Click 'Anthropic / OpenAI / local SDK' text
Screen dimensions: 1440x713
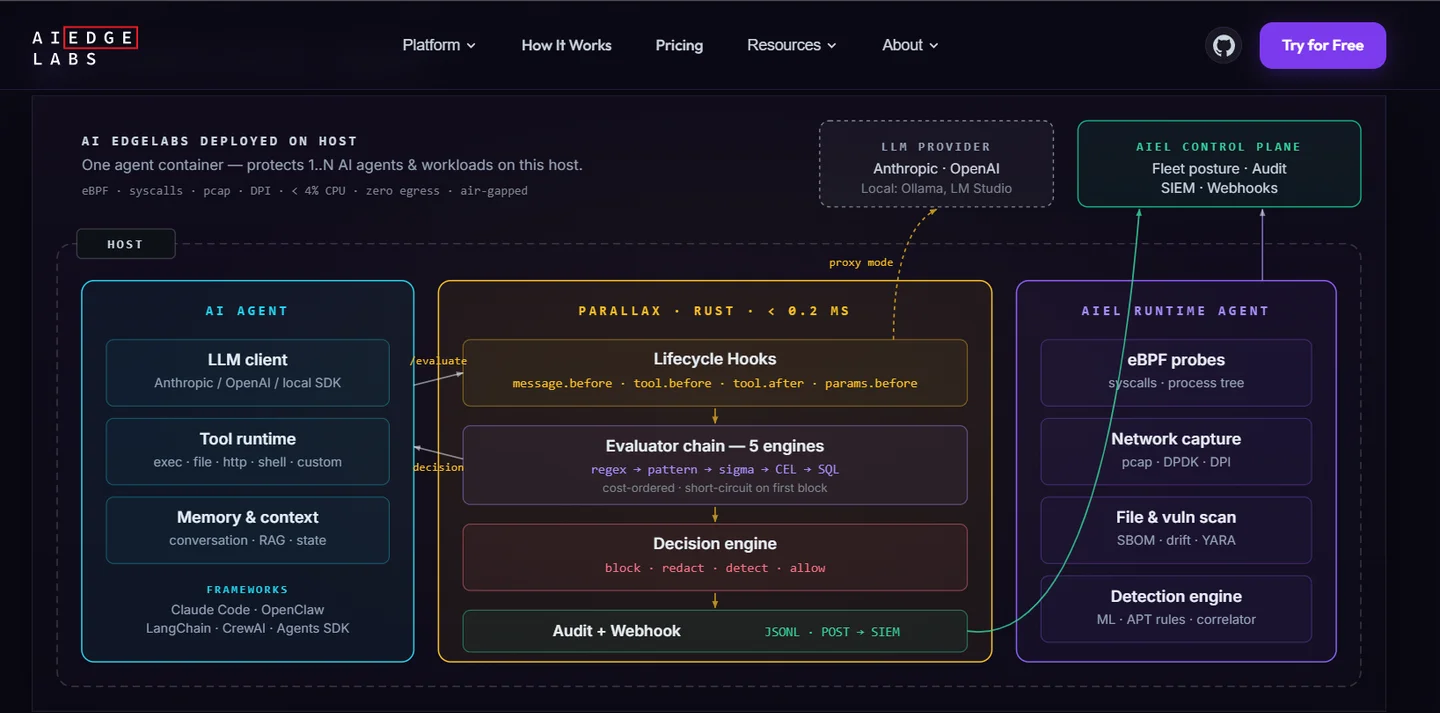pos(248,383)
